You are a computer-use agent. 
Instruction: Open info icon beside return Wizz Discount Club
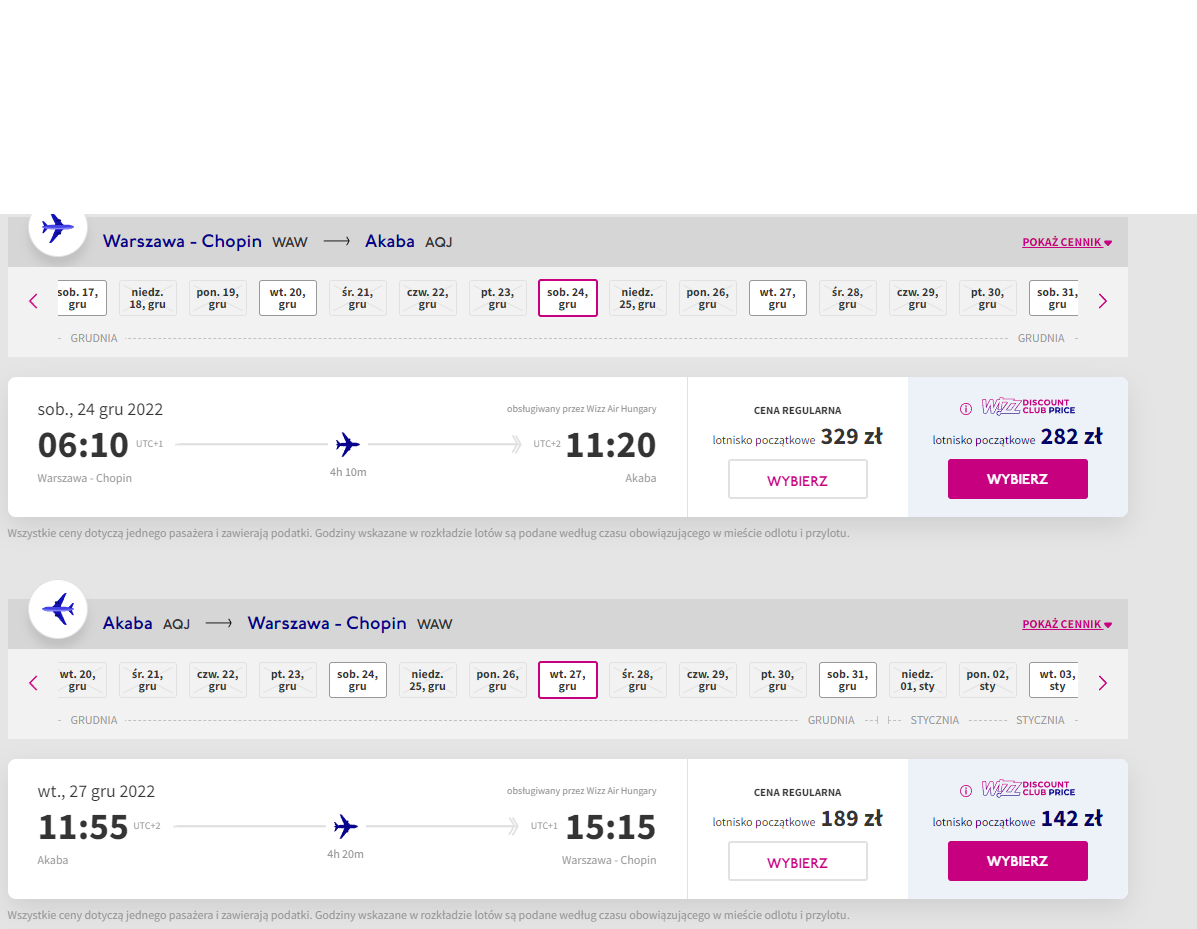(x=966, y=790)
